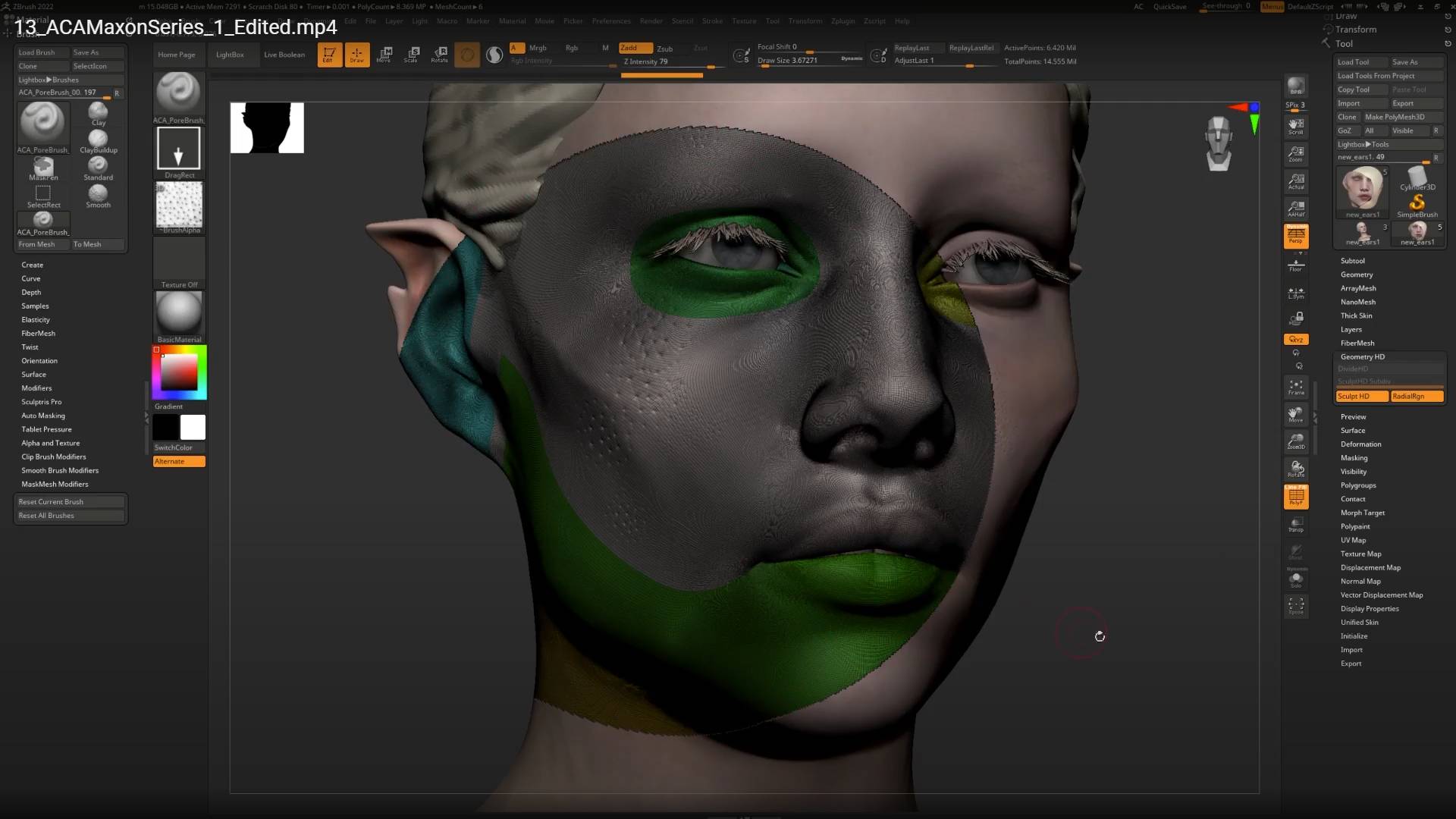
Task: Open the Texture menu
Action: pyautogui.click(x=743, y=21)
